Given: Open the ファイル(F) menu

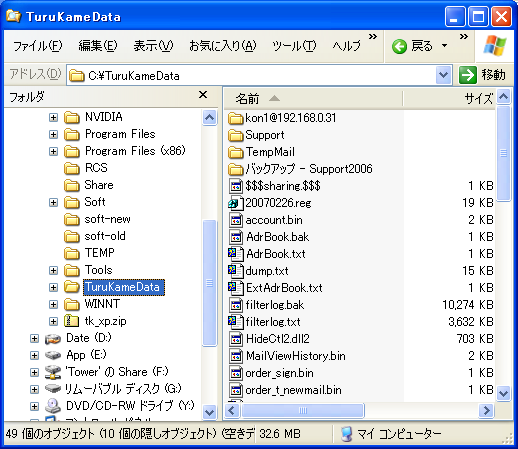Looking at the screenshot, I should click(x=38, y=46).
